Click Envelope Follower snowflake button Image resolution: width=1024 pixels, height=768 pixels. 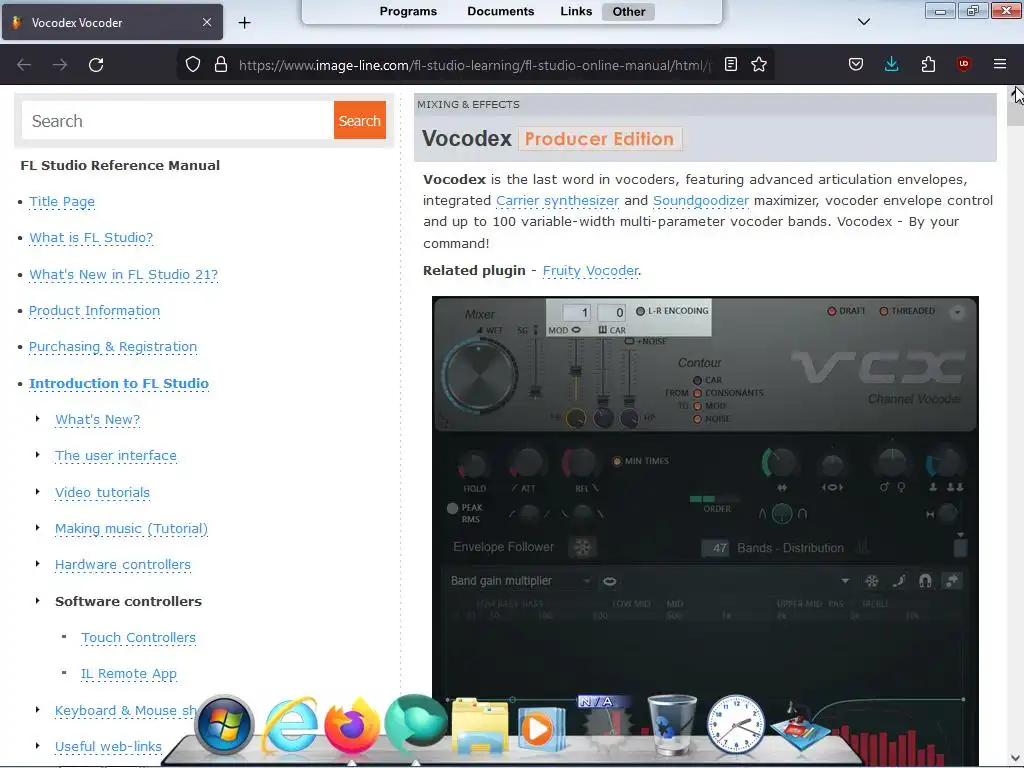coord(582,547)
